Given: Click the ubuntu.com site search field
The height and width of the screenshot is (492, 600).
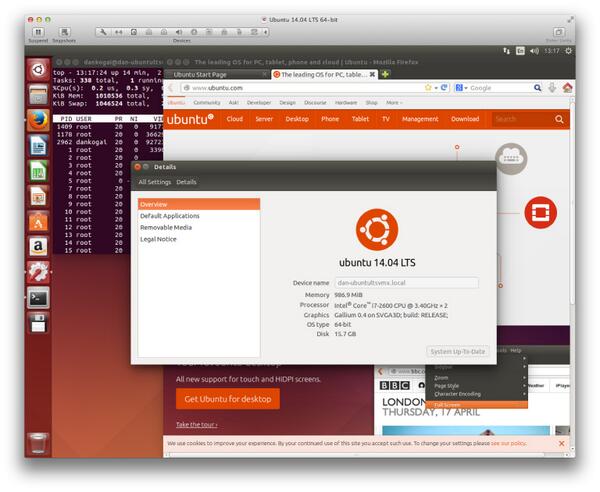Looking at the screenshot, I should click(x=521, y=119).
